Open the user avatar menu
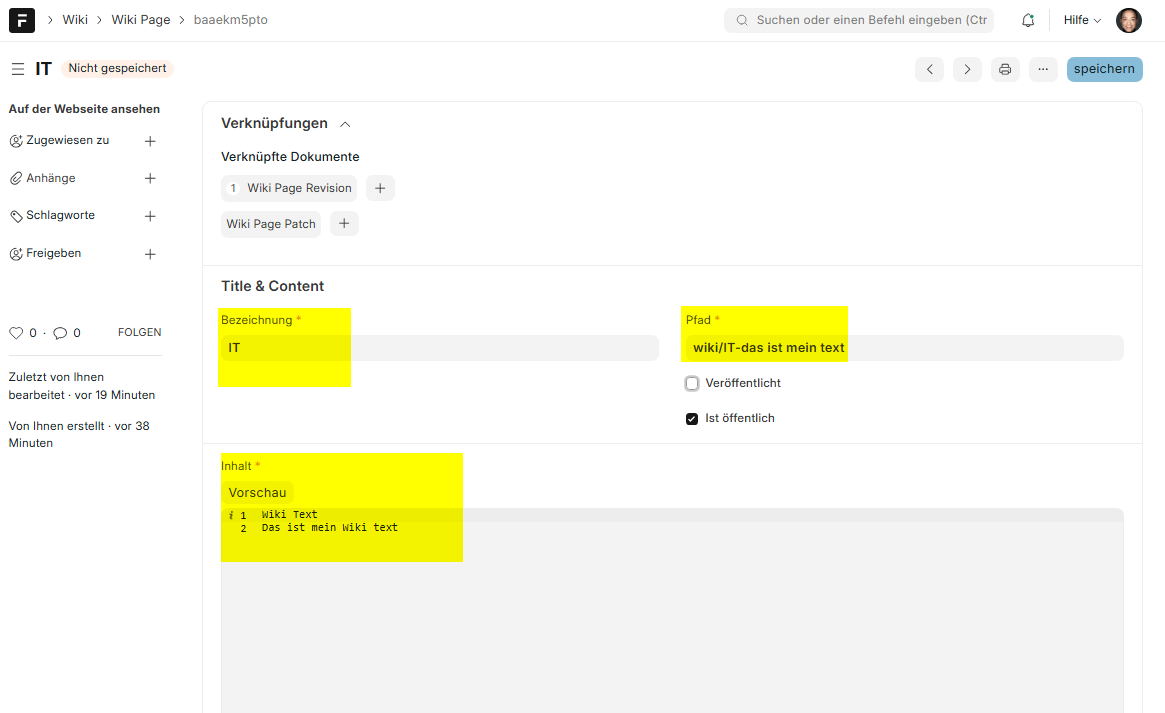1165x713 pixels. click(1128, 20)
